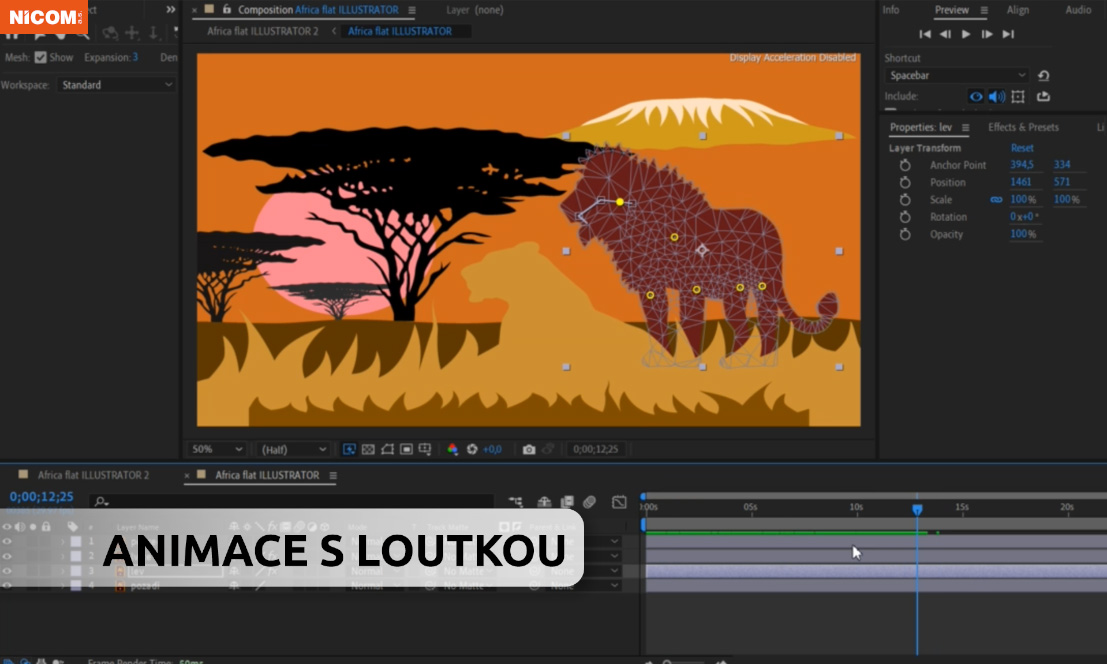Click the Opacity value 100%
1107x664 pixels.
coord(1023,234)
